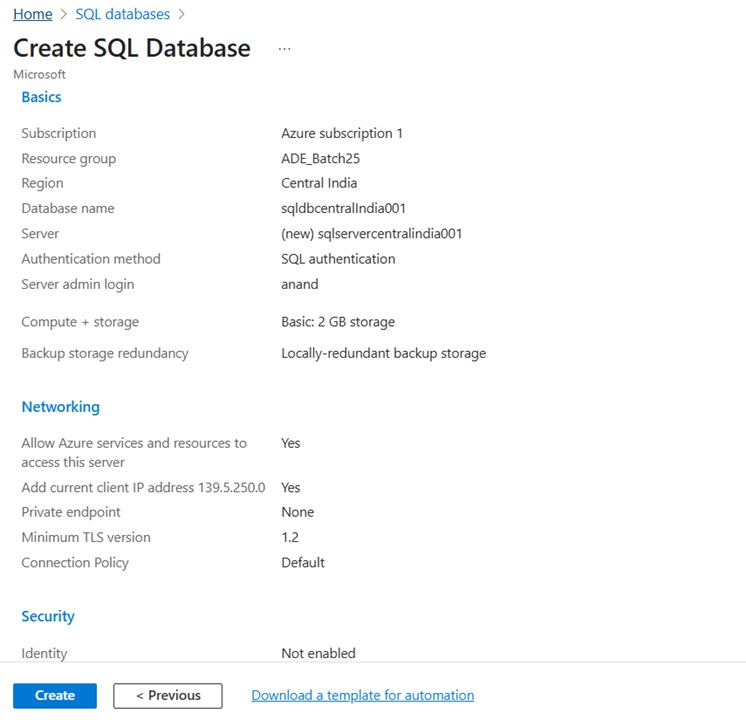746x720 pixels.
Task: Click the Minimum TLS version label
Action: [86, 537]
